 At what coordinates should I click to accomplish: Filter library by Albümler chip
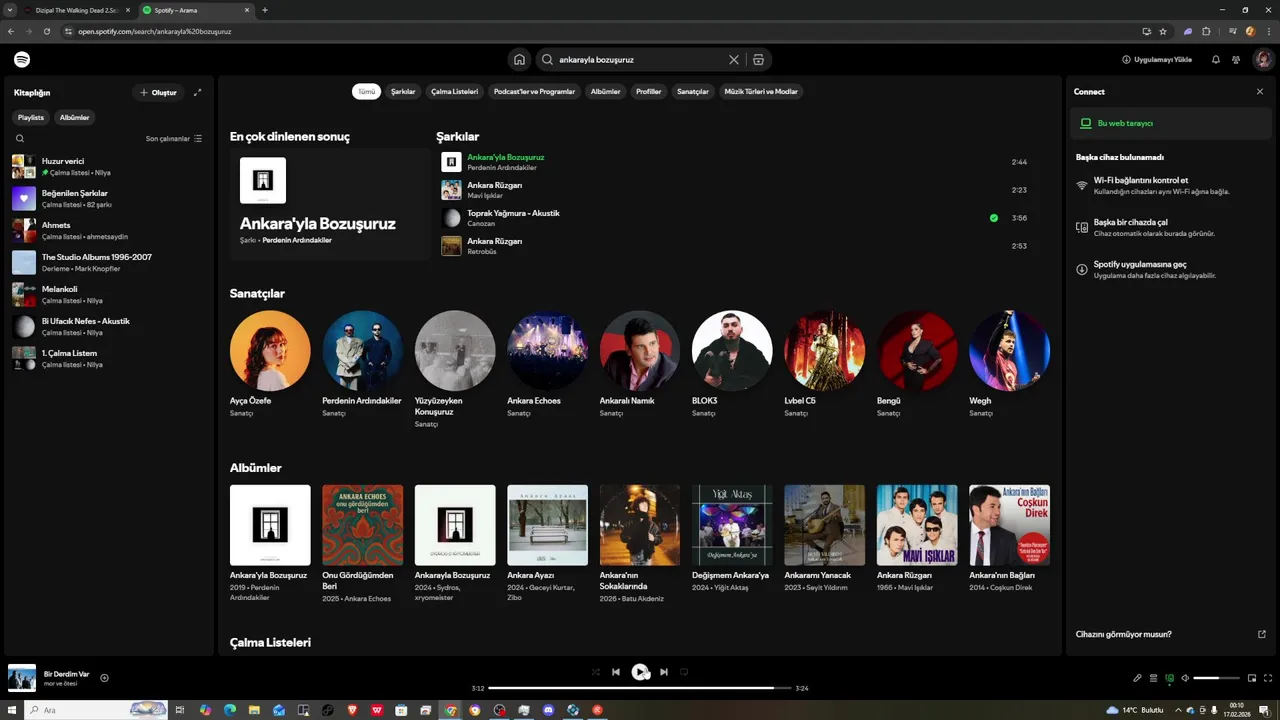click(x=74, y=117)
